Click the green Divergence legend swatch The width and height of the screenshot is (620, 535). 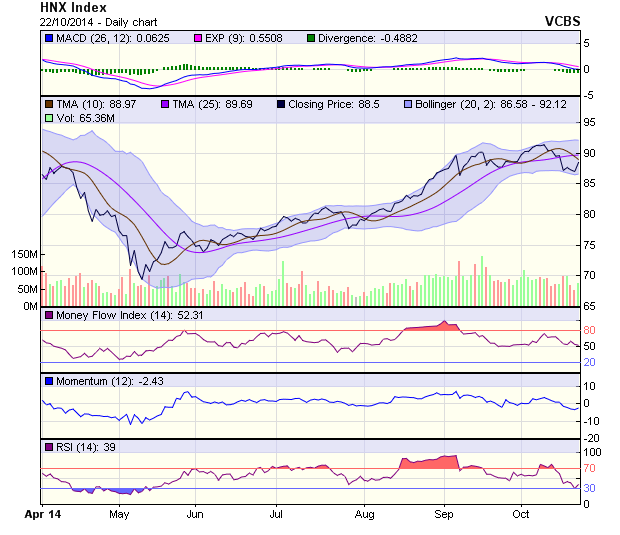(310, 38)
